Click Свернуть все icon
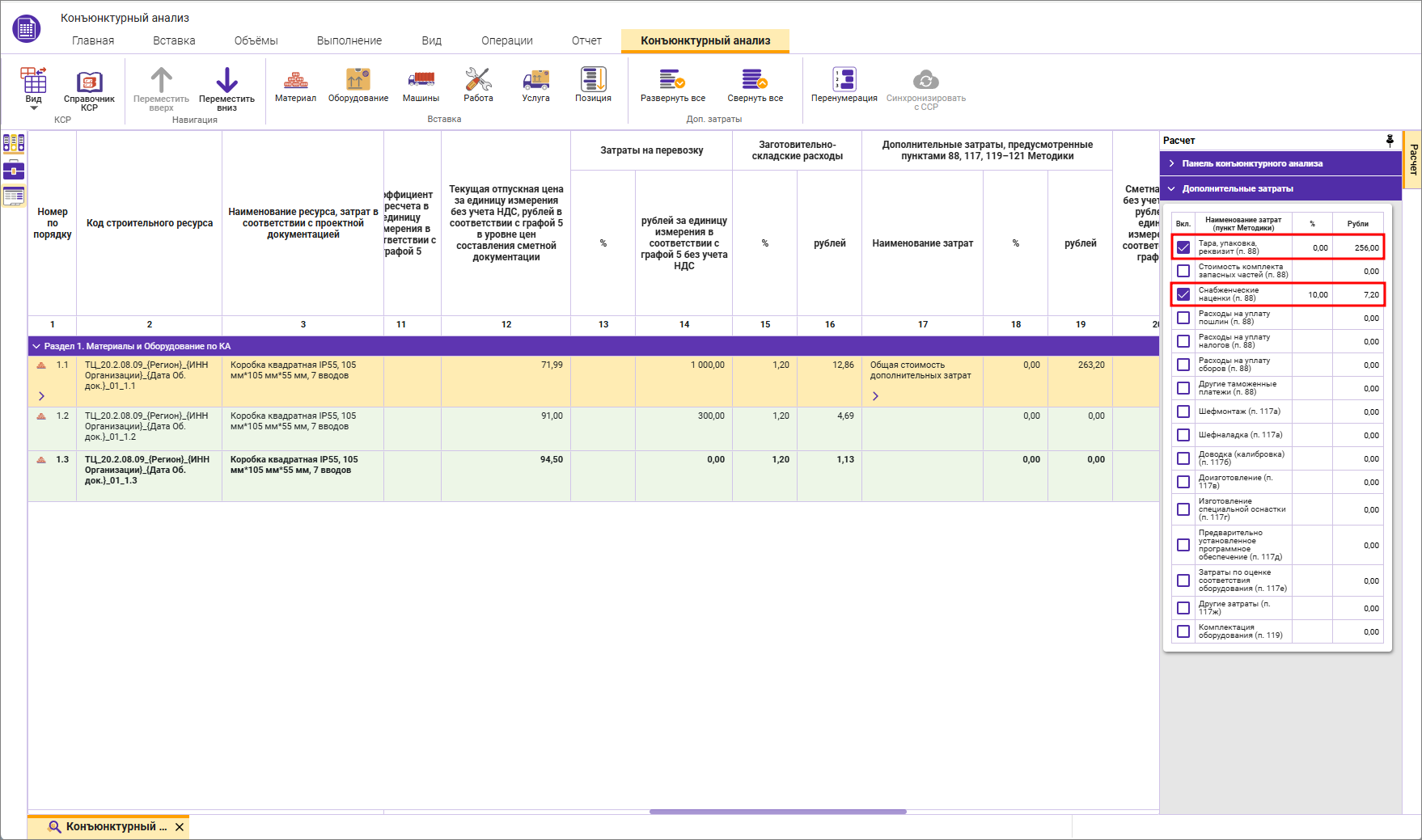This screenshot has width=1422, height=840. (755, 79)
